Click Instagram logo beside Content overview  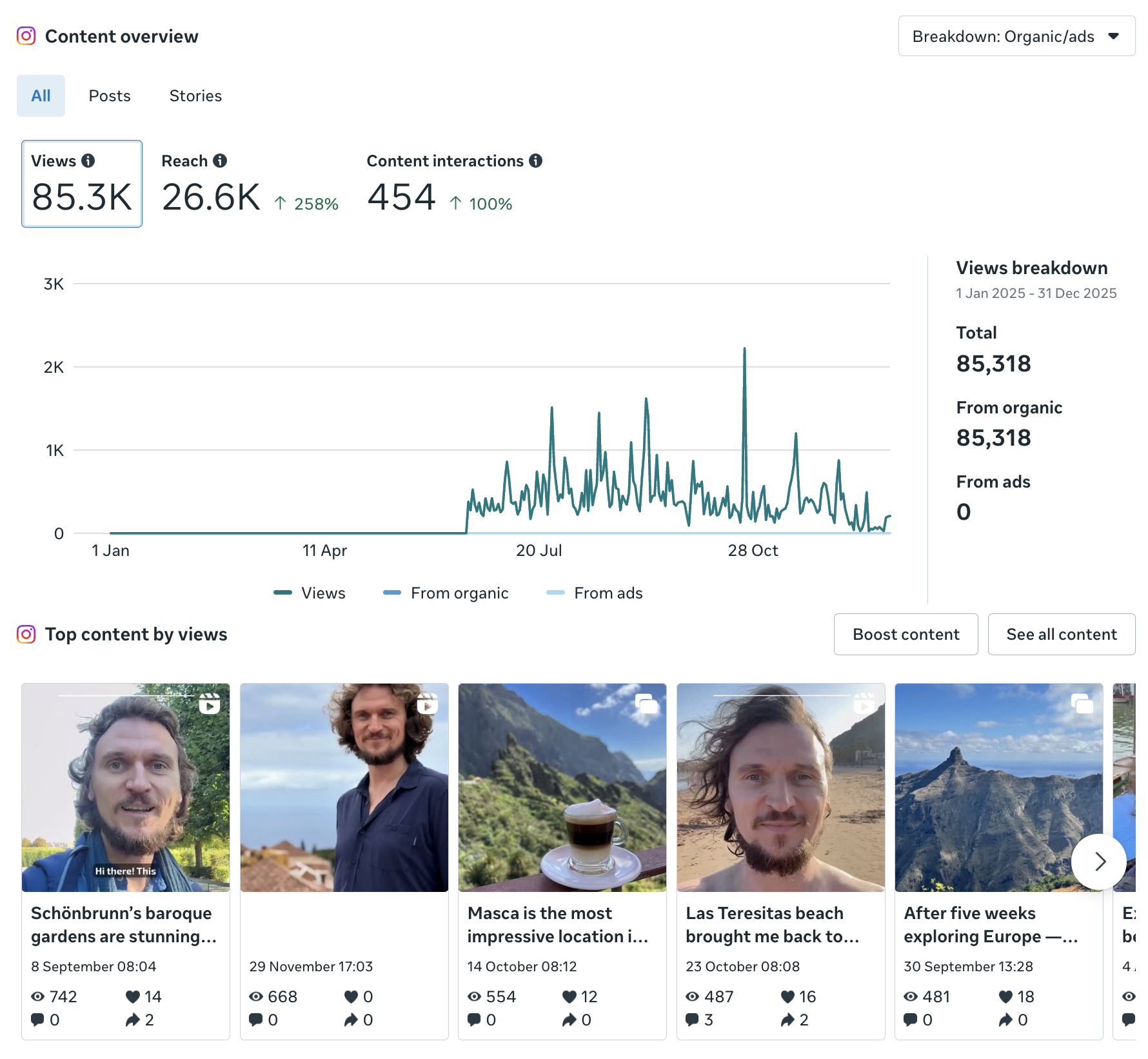[x=26, y=36]
